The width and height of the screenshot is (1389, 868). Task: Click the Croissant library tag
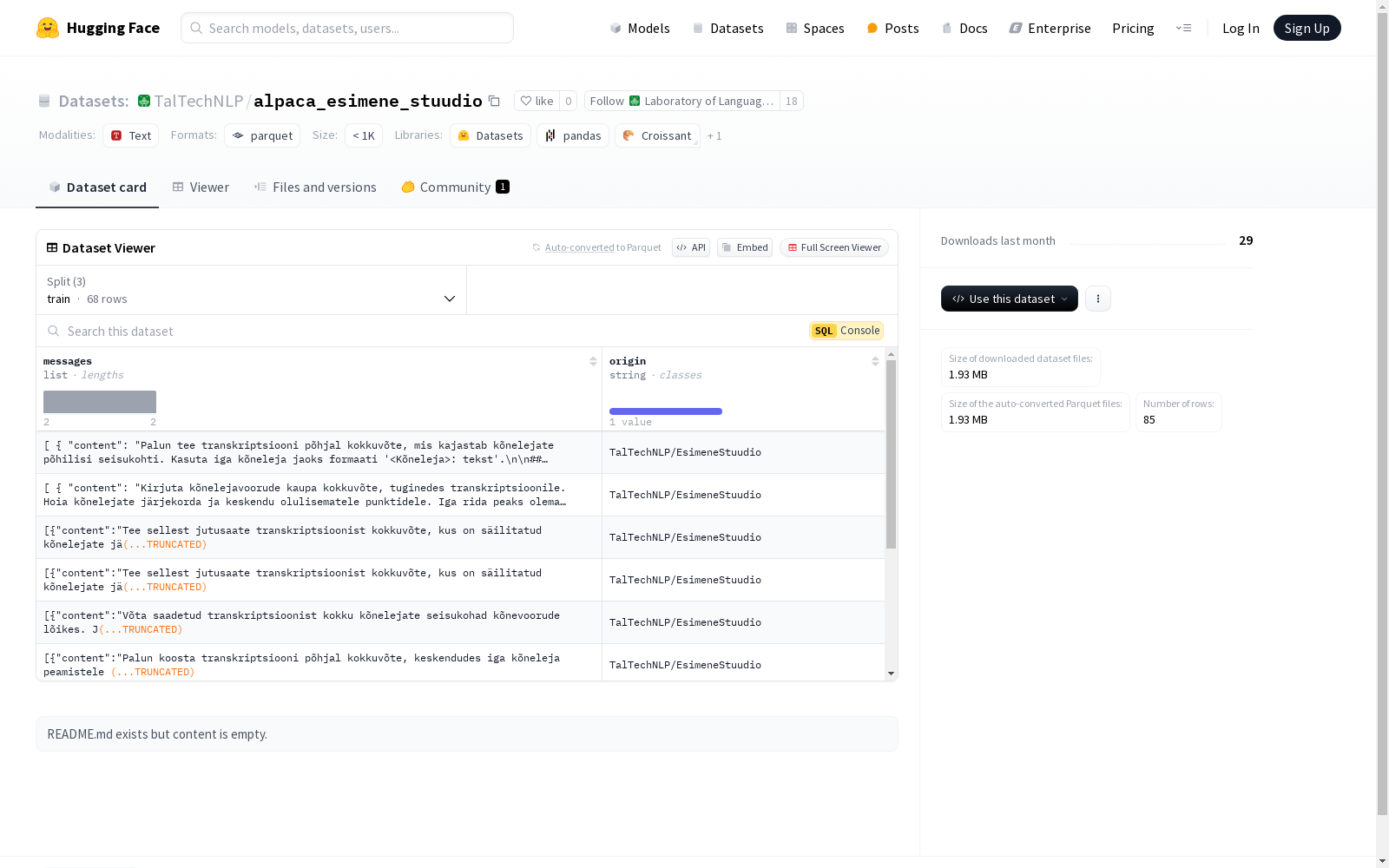click(x=657, y=135)
